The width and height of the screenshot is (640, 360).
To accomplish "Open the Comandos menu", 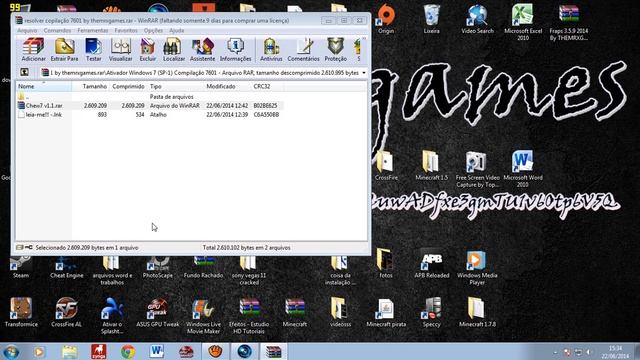I will pyautogui.click(x=57, y=31).
